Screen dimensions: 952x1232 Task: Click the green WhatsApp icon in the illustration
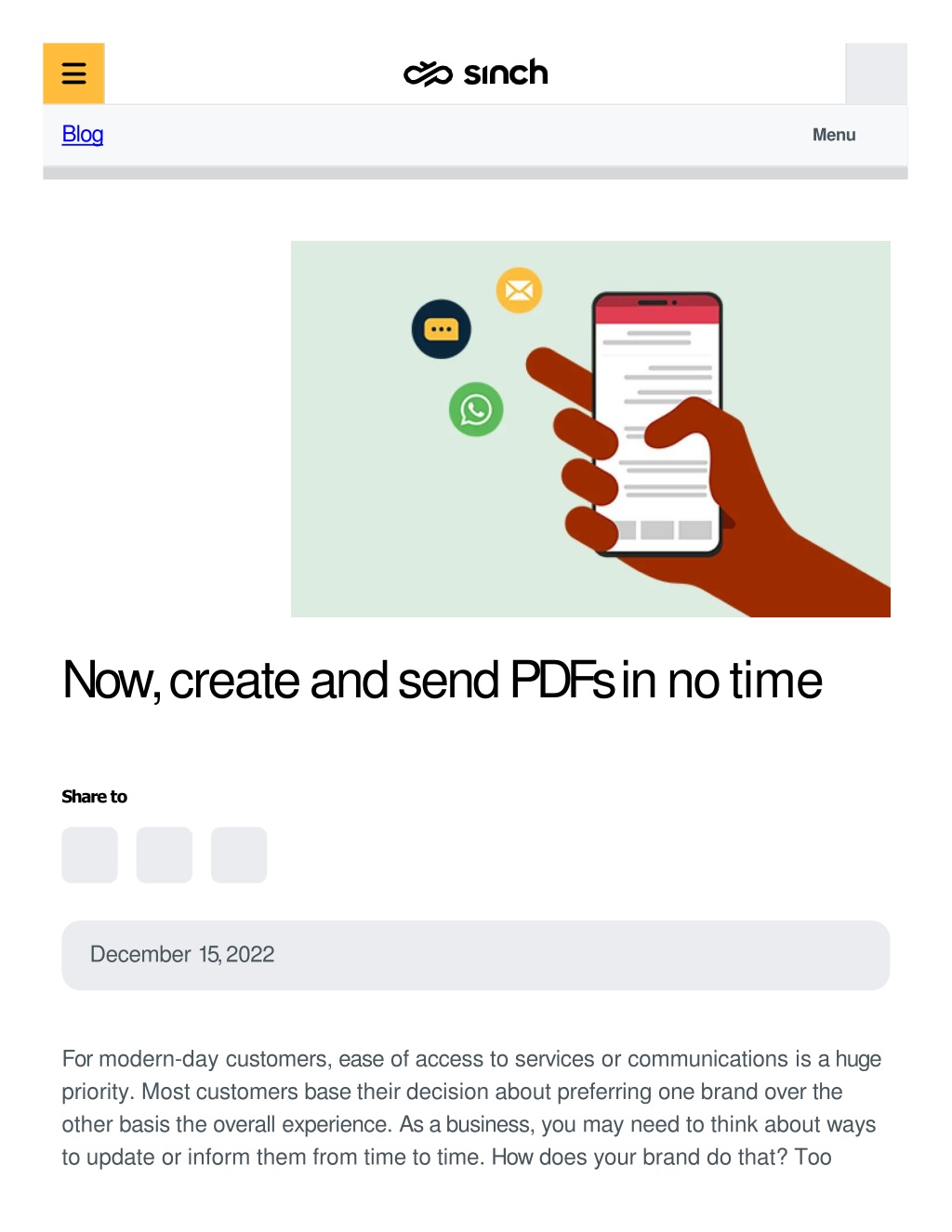tap(476, 409)
